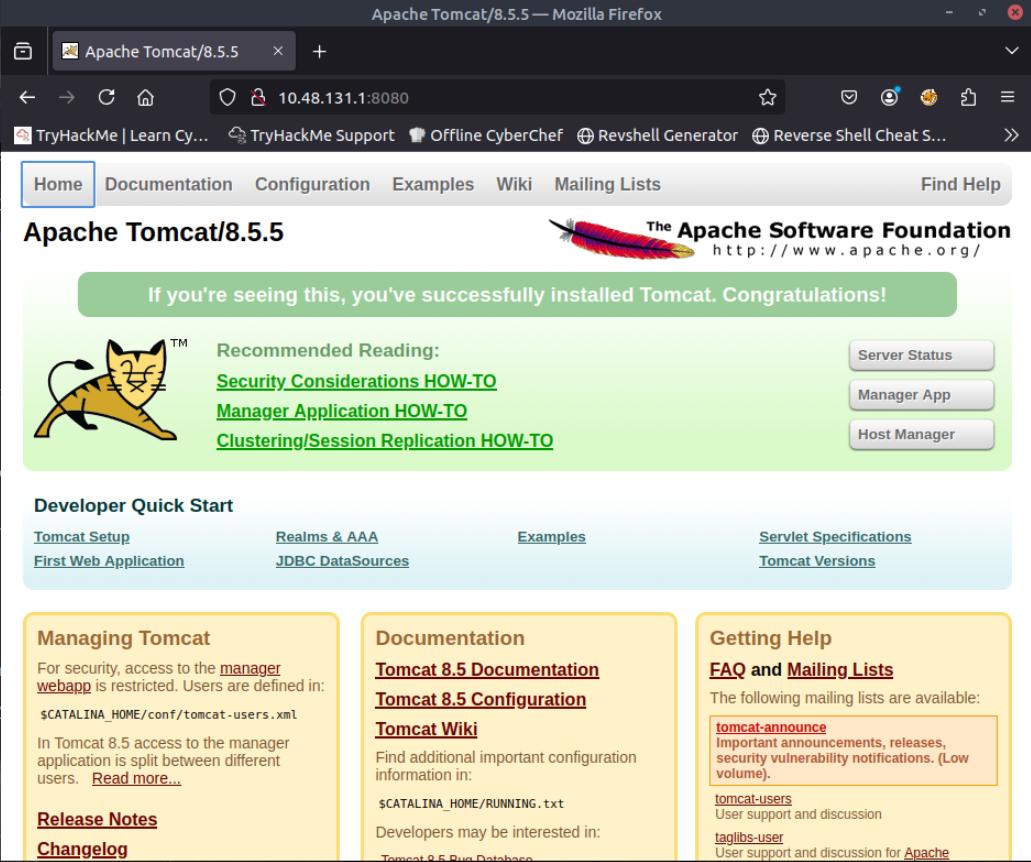Open the Save to Pocket icon
1031x862 pixels.
coord(849,97)
